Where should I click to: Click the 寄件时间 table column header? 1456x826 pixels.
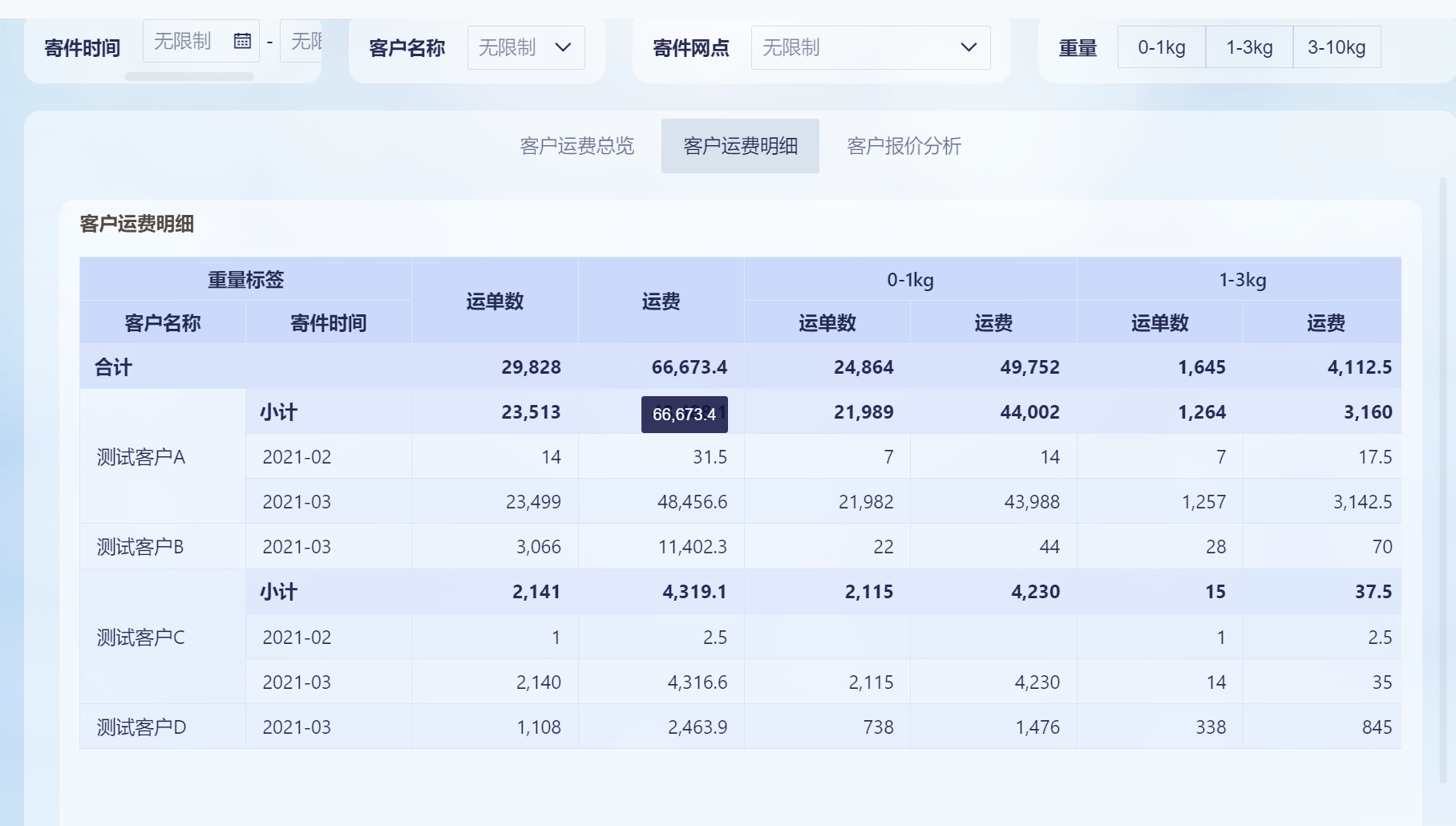pos(329,323)
